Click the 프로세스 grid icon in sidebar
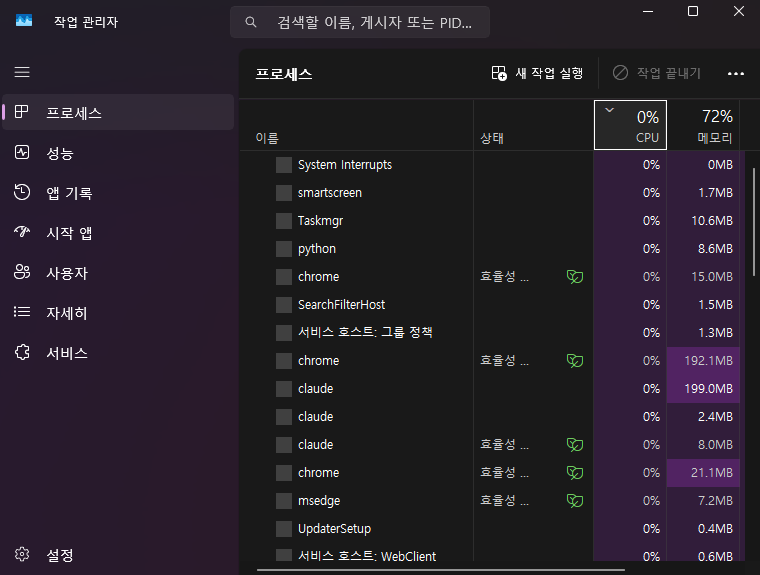The height and width of the screenshot is (575, 760). [21, 112]
